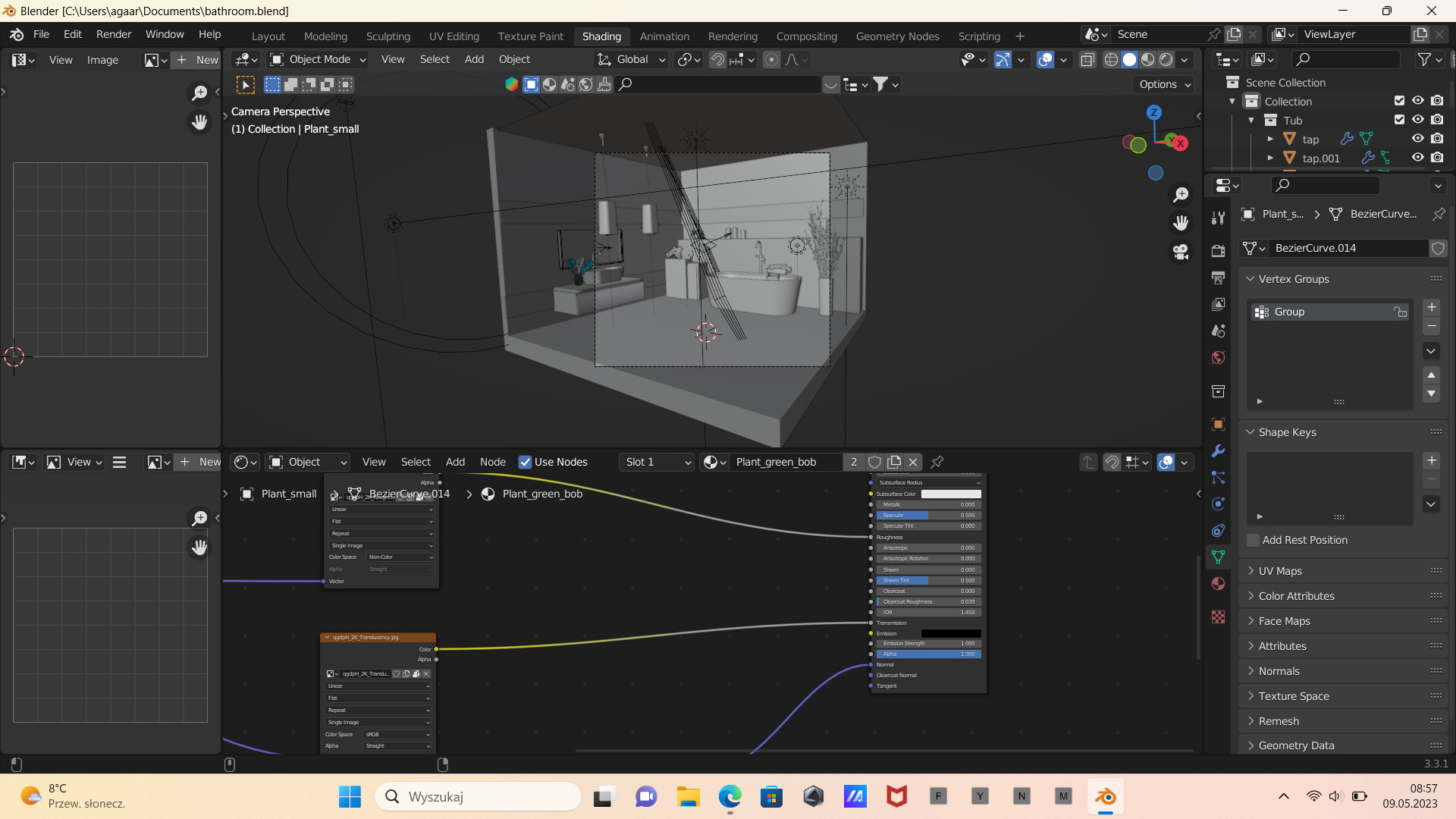
Task: Click the camera view toggle in viewport
Action: (1181, 252)
